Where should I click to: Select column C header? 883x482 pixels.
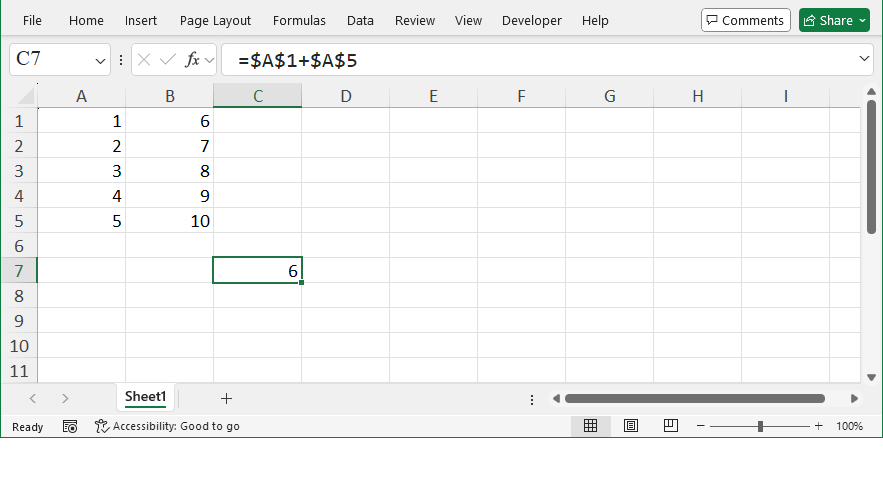[258, 96]
